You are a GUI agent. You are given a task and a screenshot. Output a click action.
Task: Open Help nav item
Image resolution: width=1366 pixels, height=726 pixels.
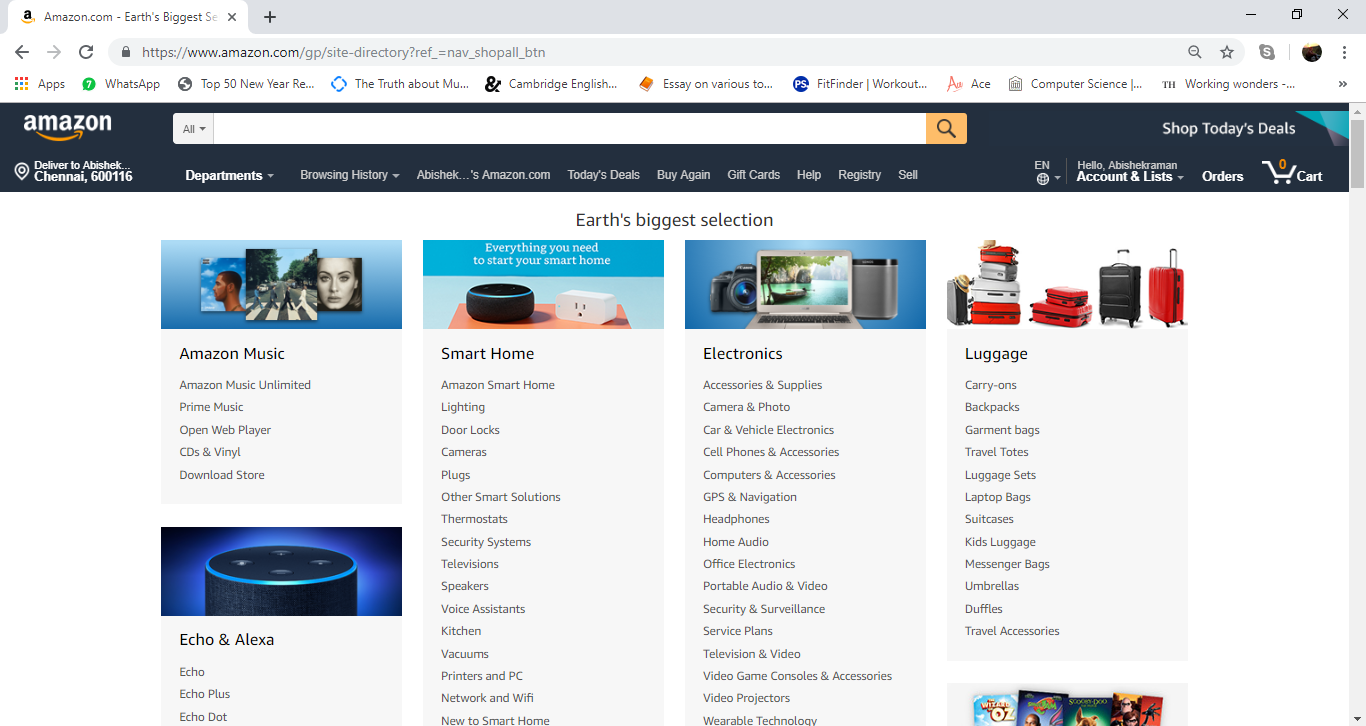(x=809, y=175)
